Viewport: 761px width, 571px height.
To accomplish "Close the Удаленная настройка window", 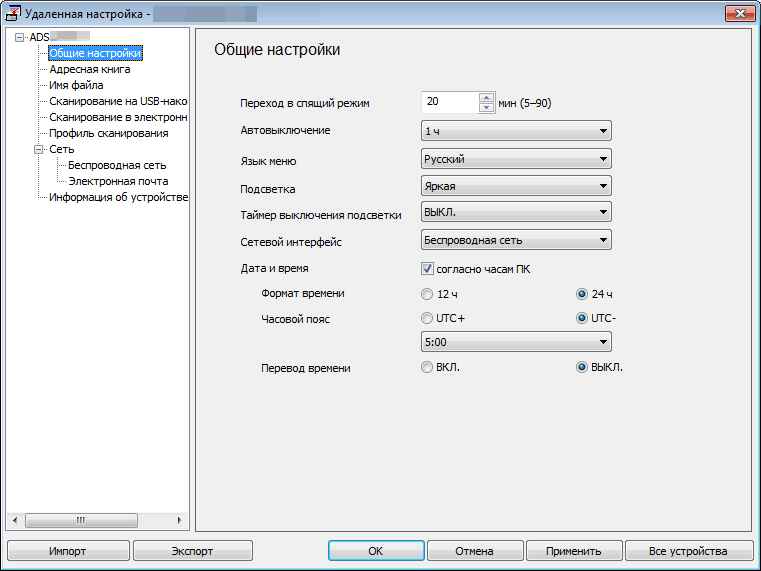I will 740,14.
